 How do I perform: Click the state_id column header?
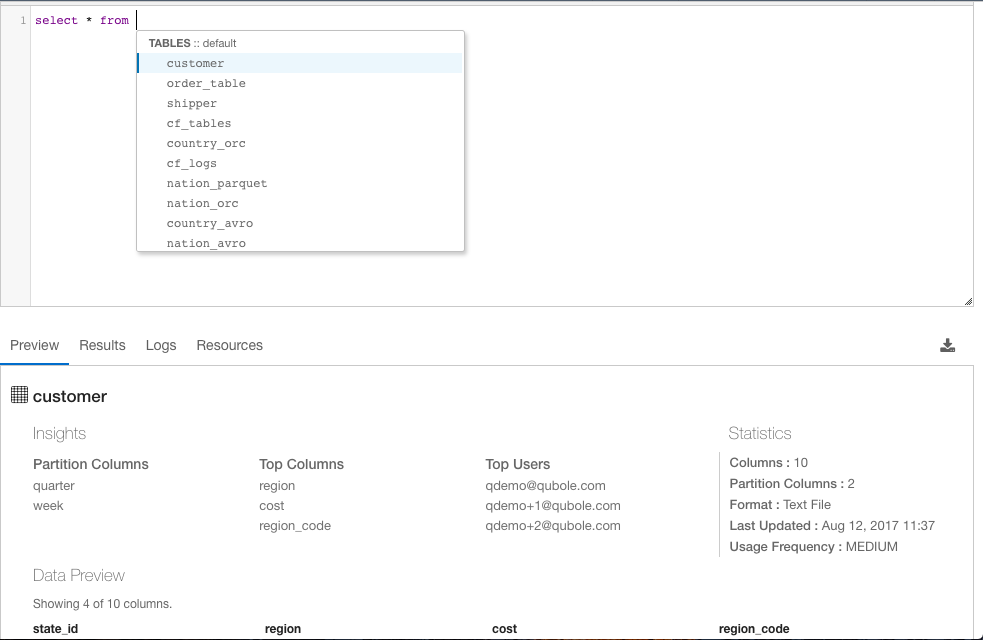55,629
